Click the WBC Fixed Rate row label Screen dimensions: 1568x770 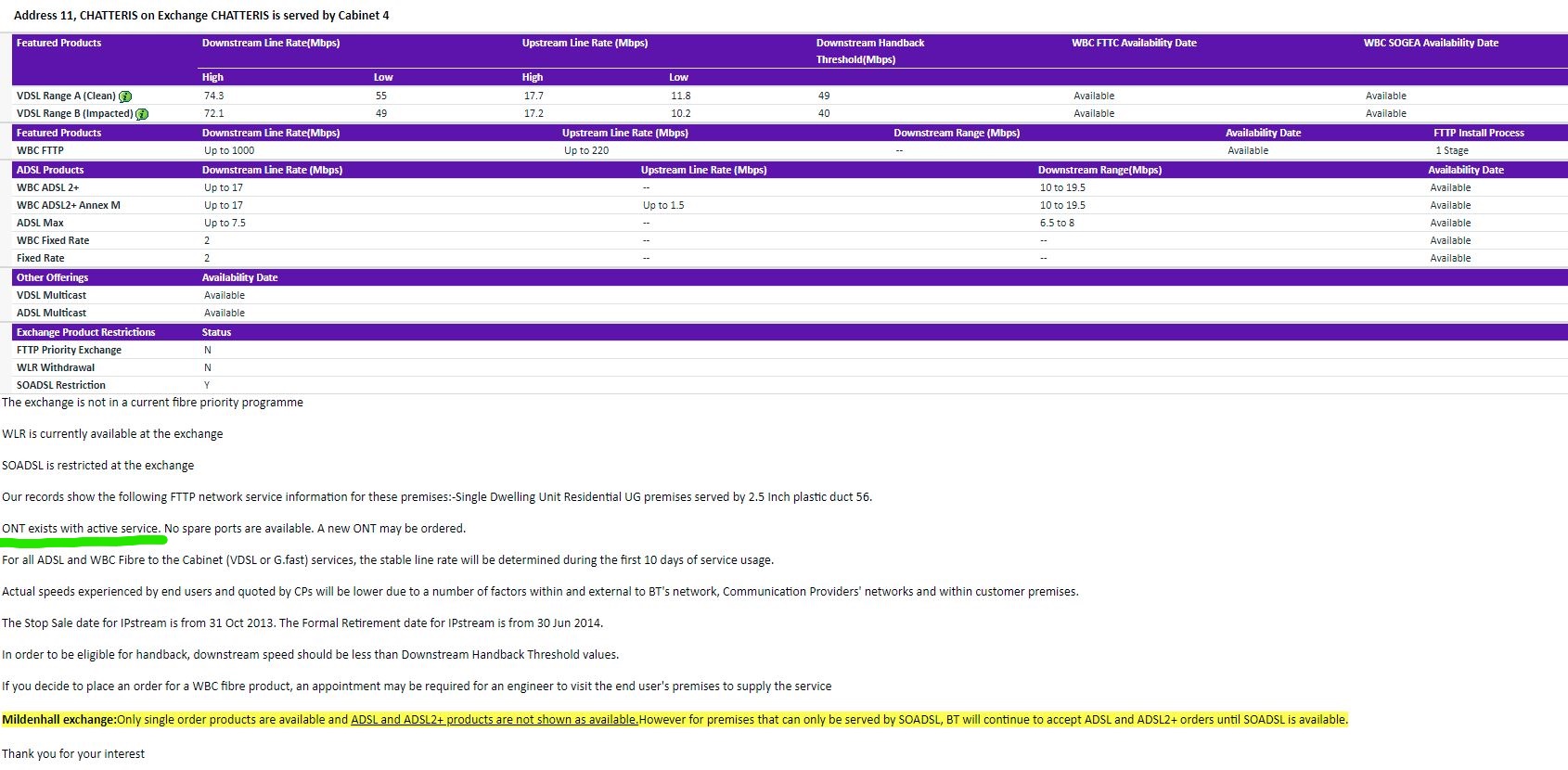[53, 240]
